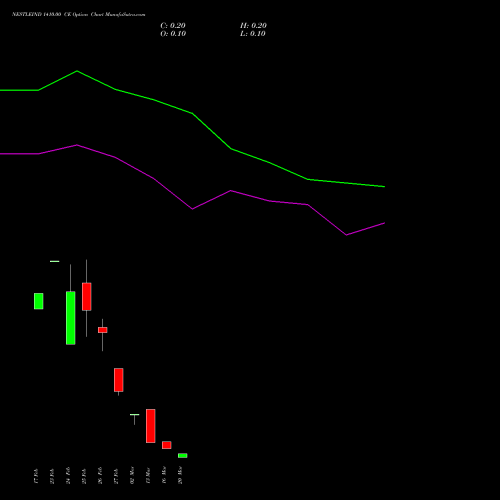Click the close value C: 0.20
Screen dimensions: 500x500
173,26
